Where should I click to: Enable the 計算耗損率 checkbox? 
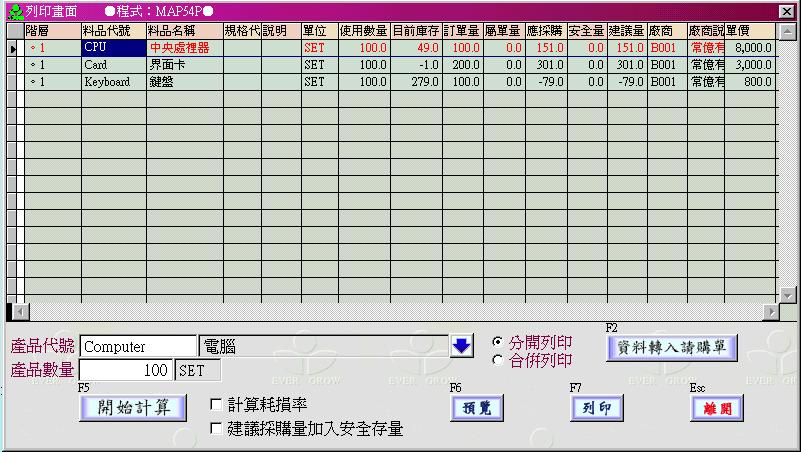tap(216, 405)
